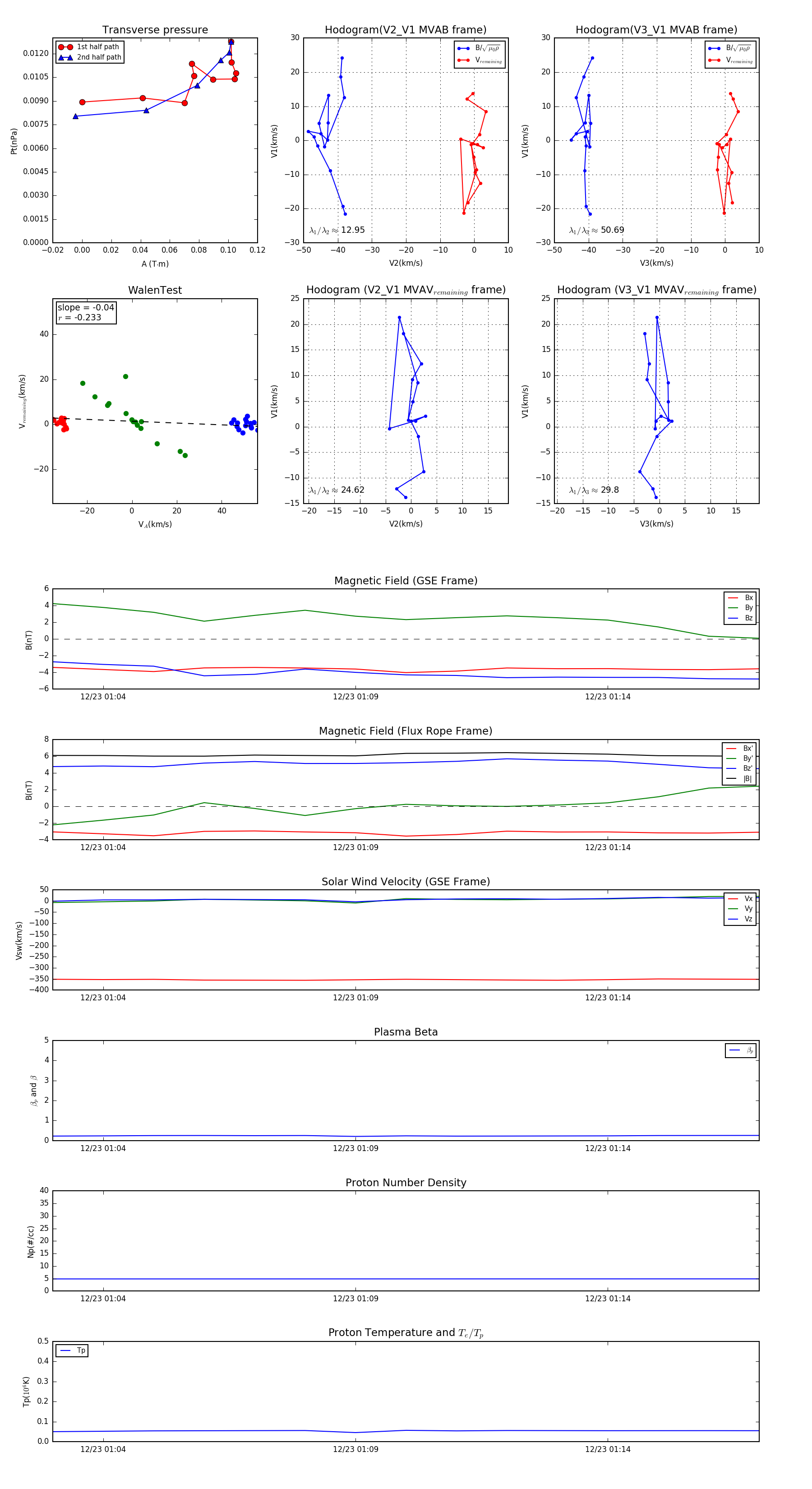Screen dimensions: 812x1489
Task: Click the 'Solar Wind Velocity (GSE Frame)' title
Action: click(406, 882)
